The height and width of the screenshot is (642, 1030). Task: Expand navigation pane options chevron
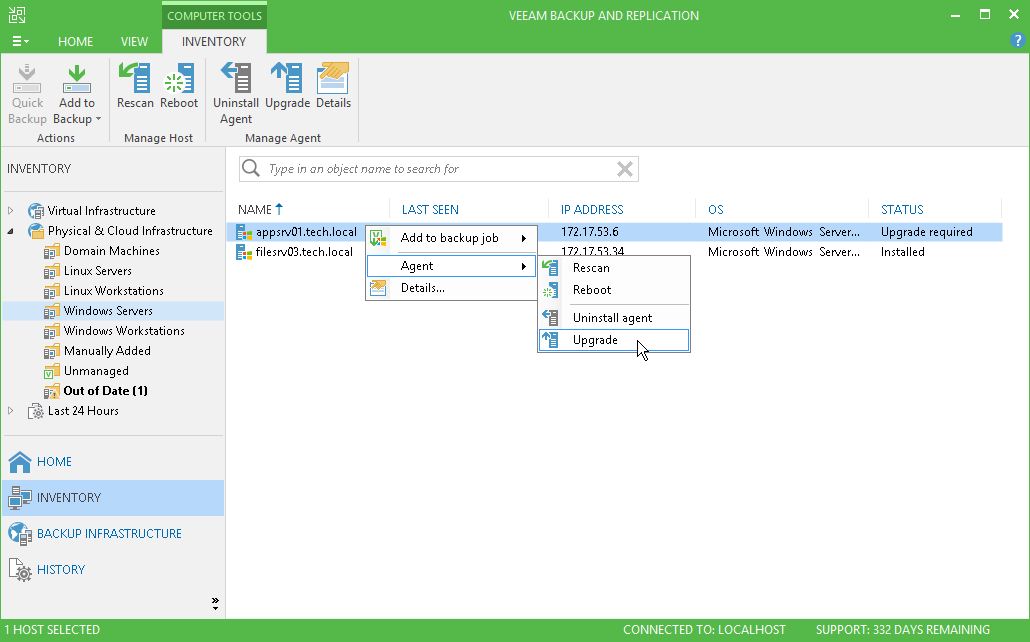pos(215,604)
